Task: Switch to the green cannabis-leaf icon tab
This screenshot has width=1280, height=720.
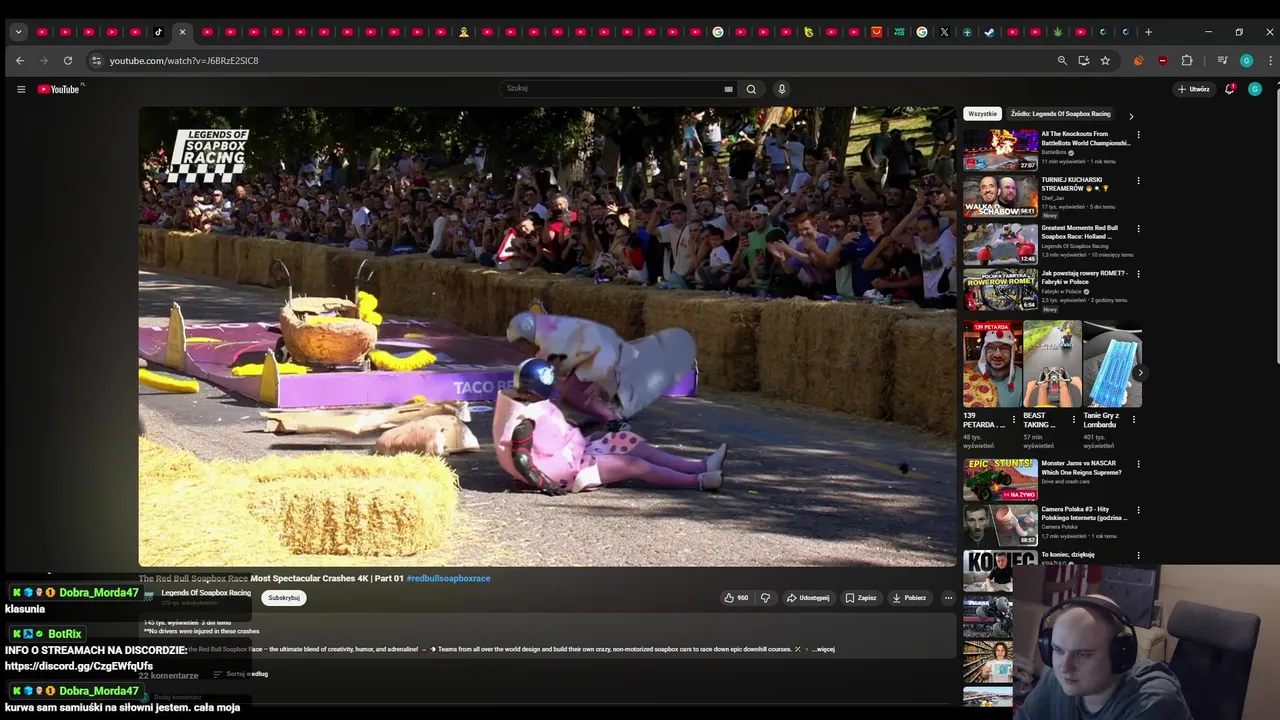Action: tap(1058, 32)
